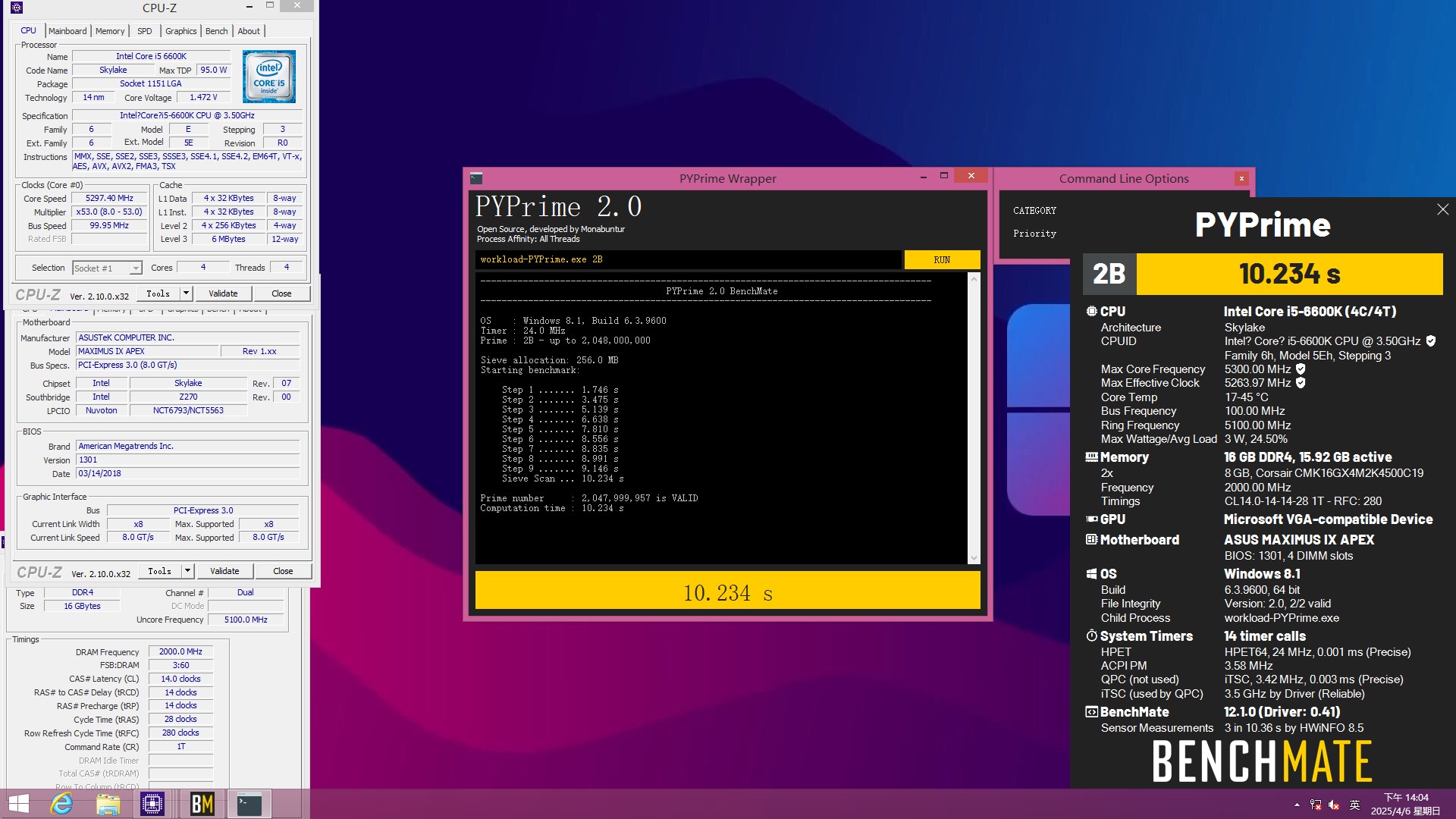The image size is (1456, 819).
Task: Click the workload-PYPrime.exe 2B command field
Action: click(x=689, y=260)
